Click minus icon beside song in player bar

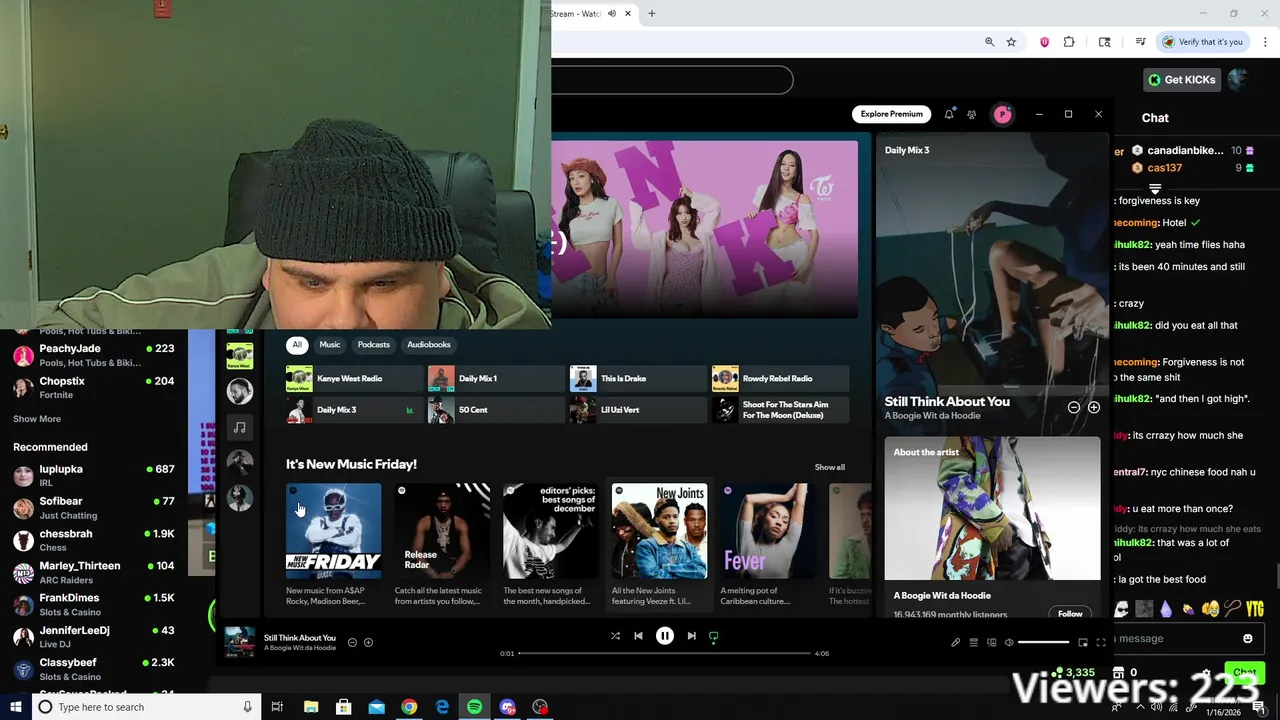pyautogui.click(x=352, y=642)
